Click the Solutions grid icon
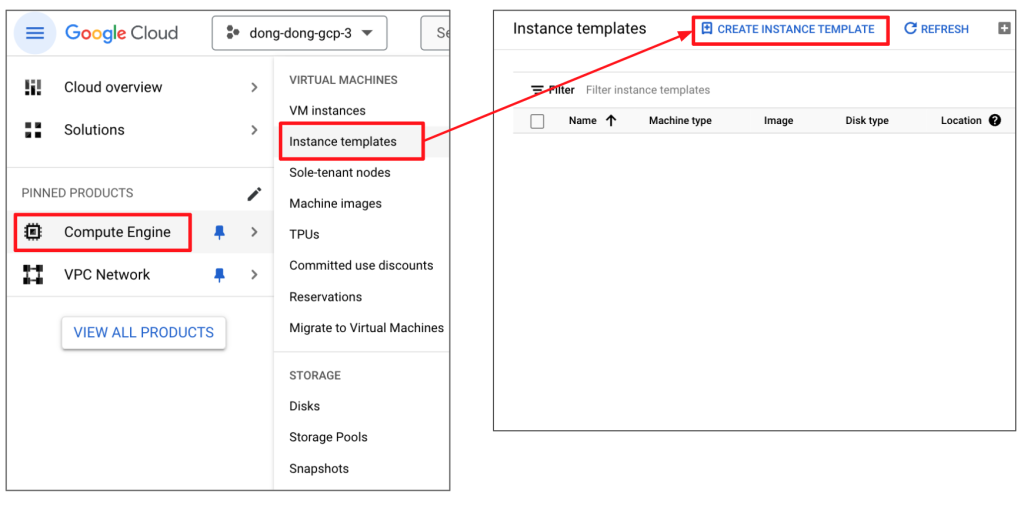The image size is (1024, 506). pyautogui.click(x=33, y=130)
